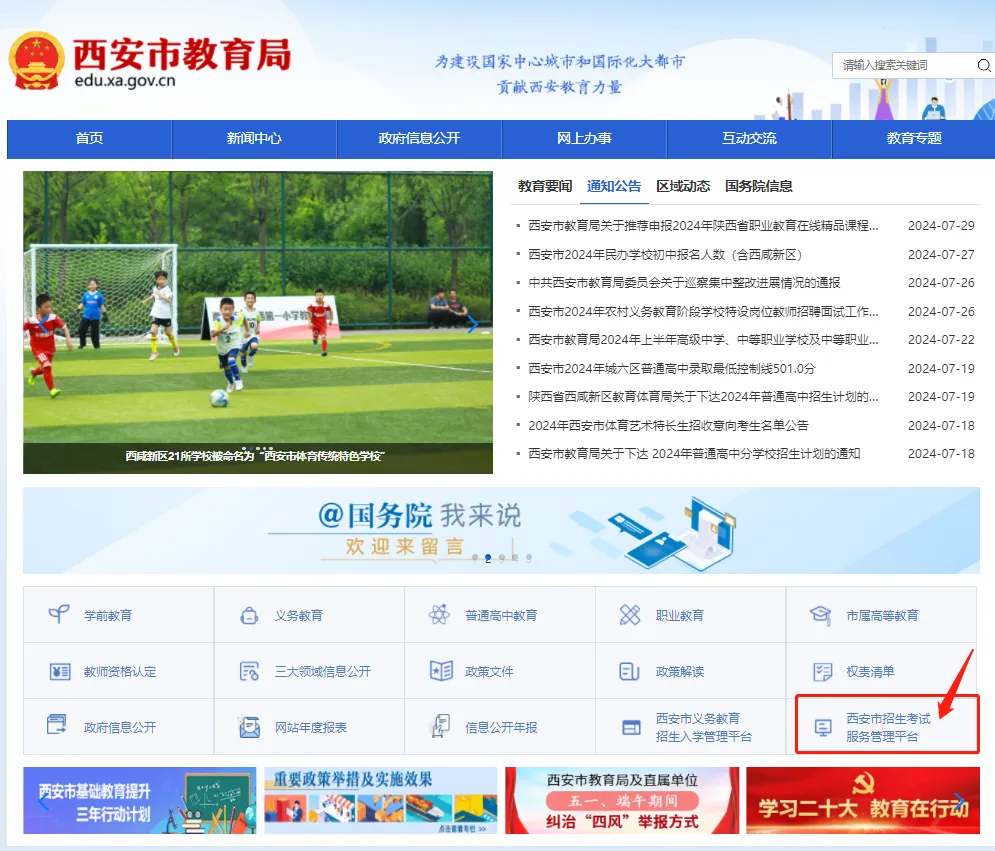Open 教育专题 navigation menu
The height and width of the screenshot is (851, 995).
914,138
